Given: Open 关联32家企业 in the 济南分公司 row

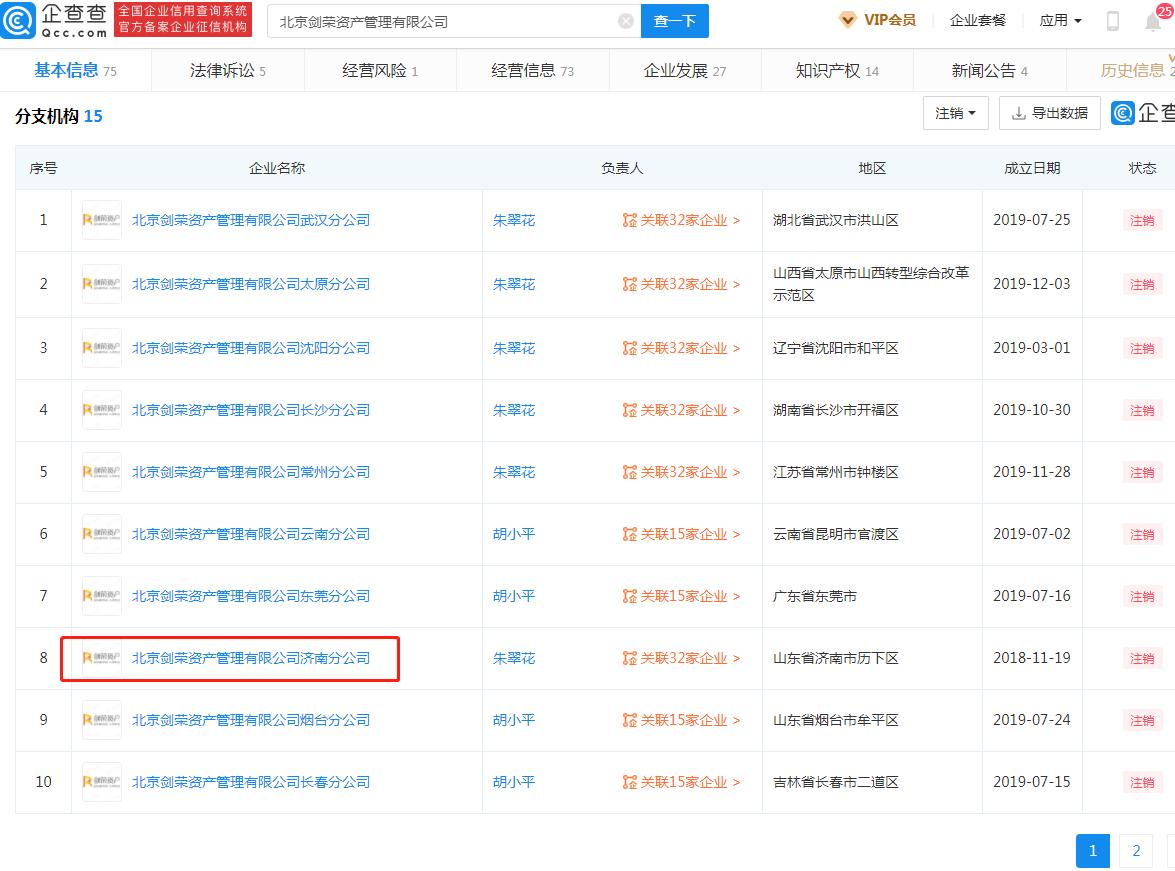Looking at the screenshot, I should 681,658.
